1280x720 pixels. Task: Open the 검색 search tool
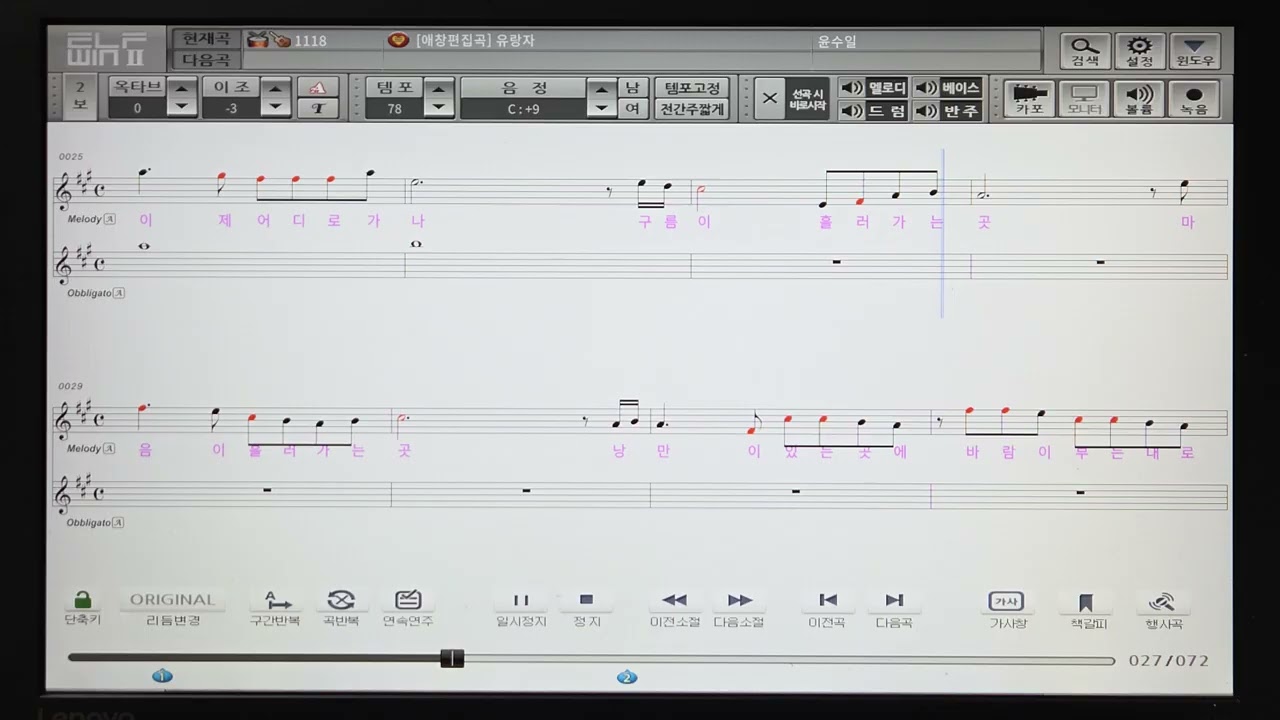(1085, 50)
